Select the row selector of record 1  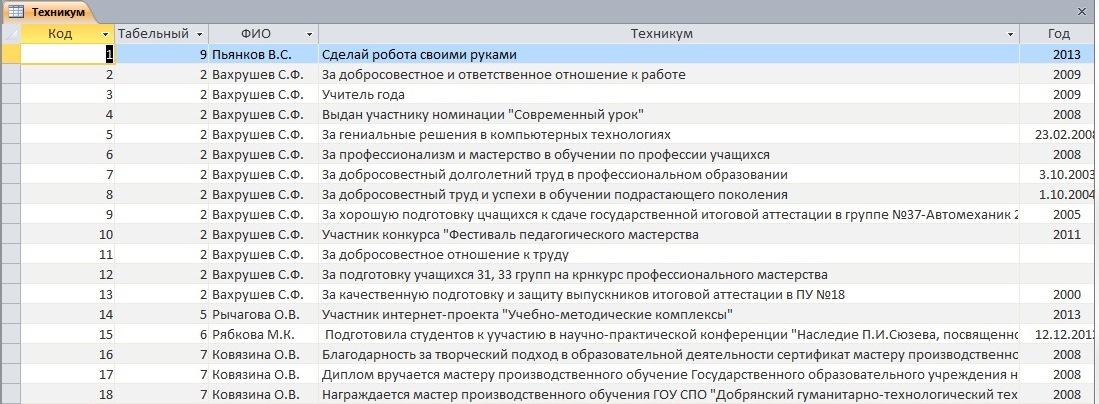(x=11, y=55)
